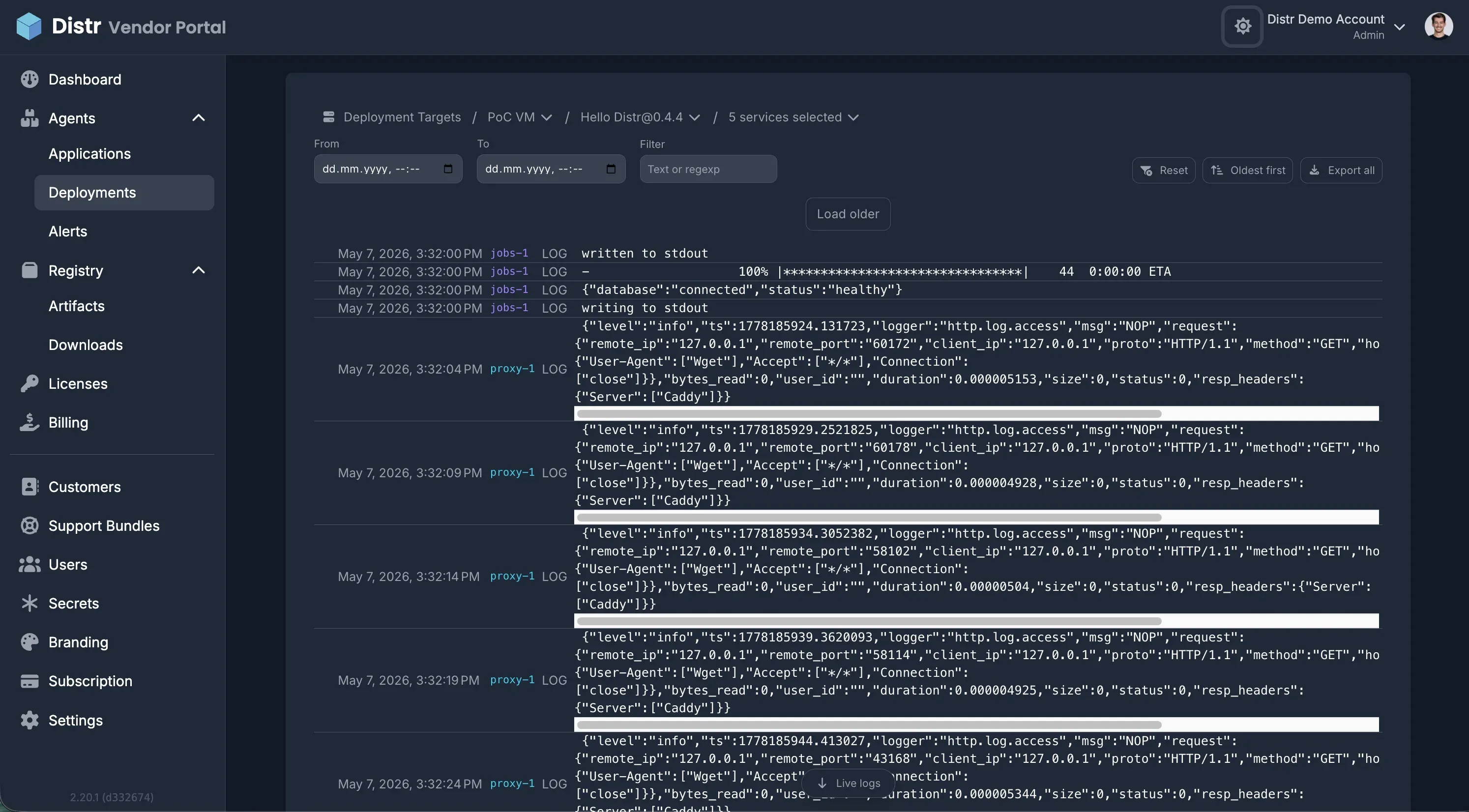This screenshot has height=812, width=1469.
Task: Toggle the theme sun icon button
Action: tap(1243, 26)
